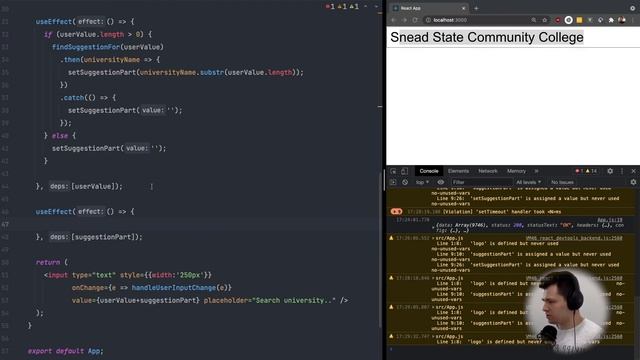Open a new browser tab with plus
640x360 pixels.
[476, 8]
